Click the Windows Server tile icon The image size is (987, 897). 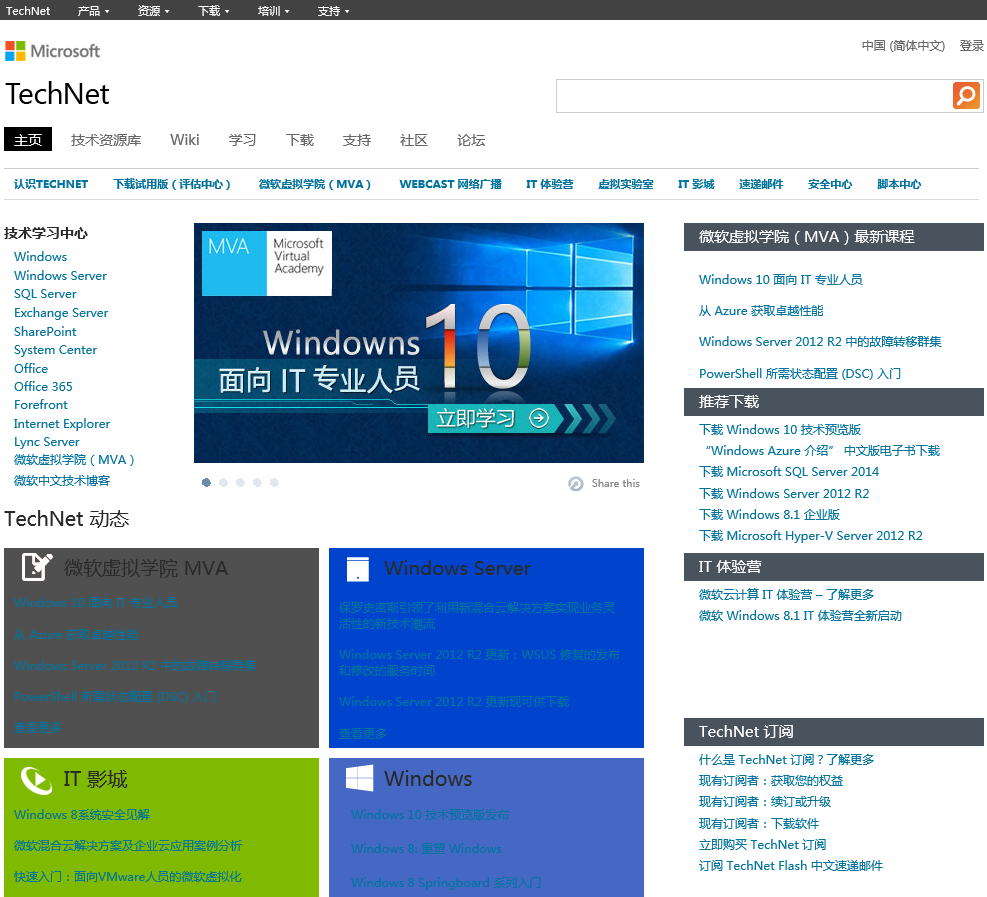(358, 568)
